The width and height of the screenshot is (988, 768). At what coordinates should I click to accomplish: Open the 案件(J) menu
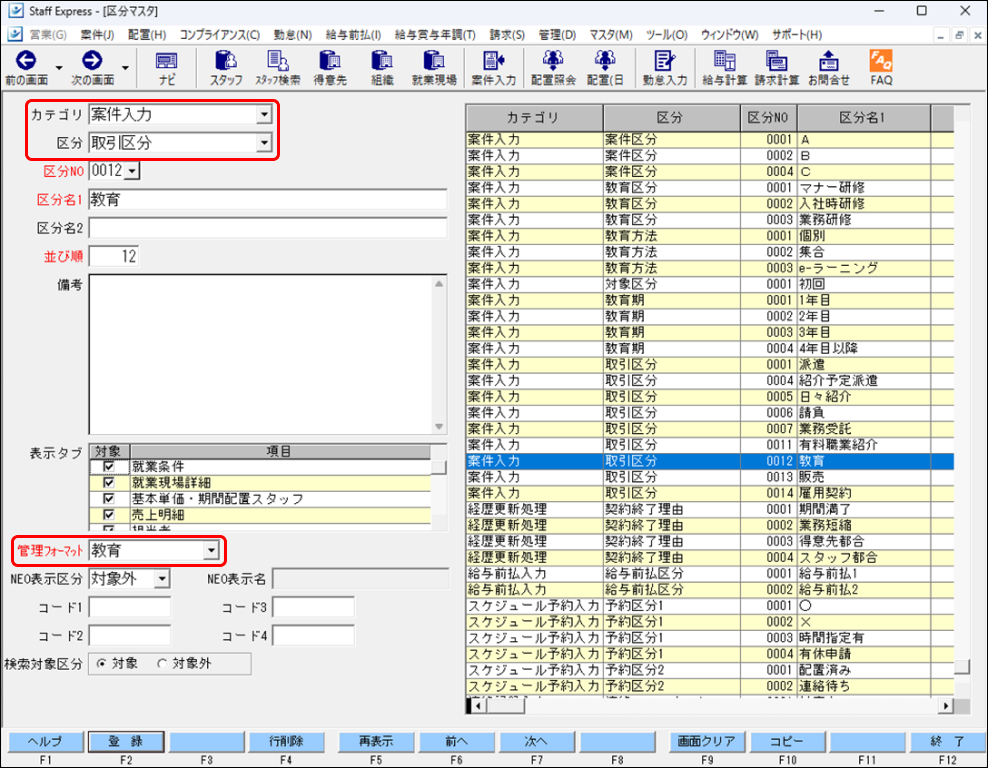tap(97, 35)
